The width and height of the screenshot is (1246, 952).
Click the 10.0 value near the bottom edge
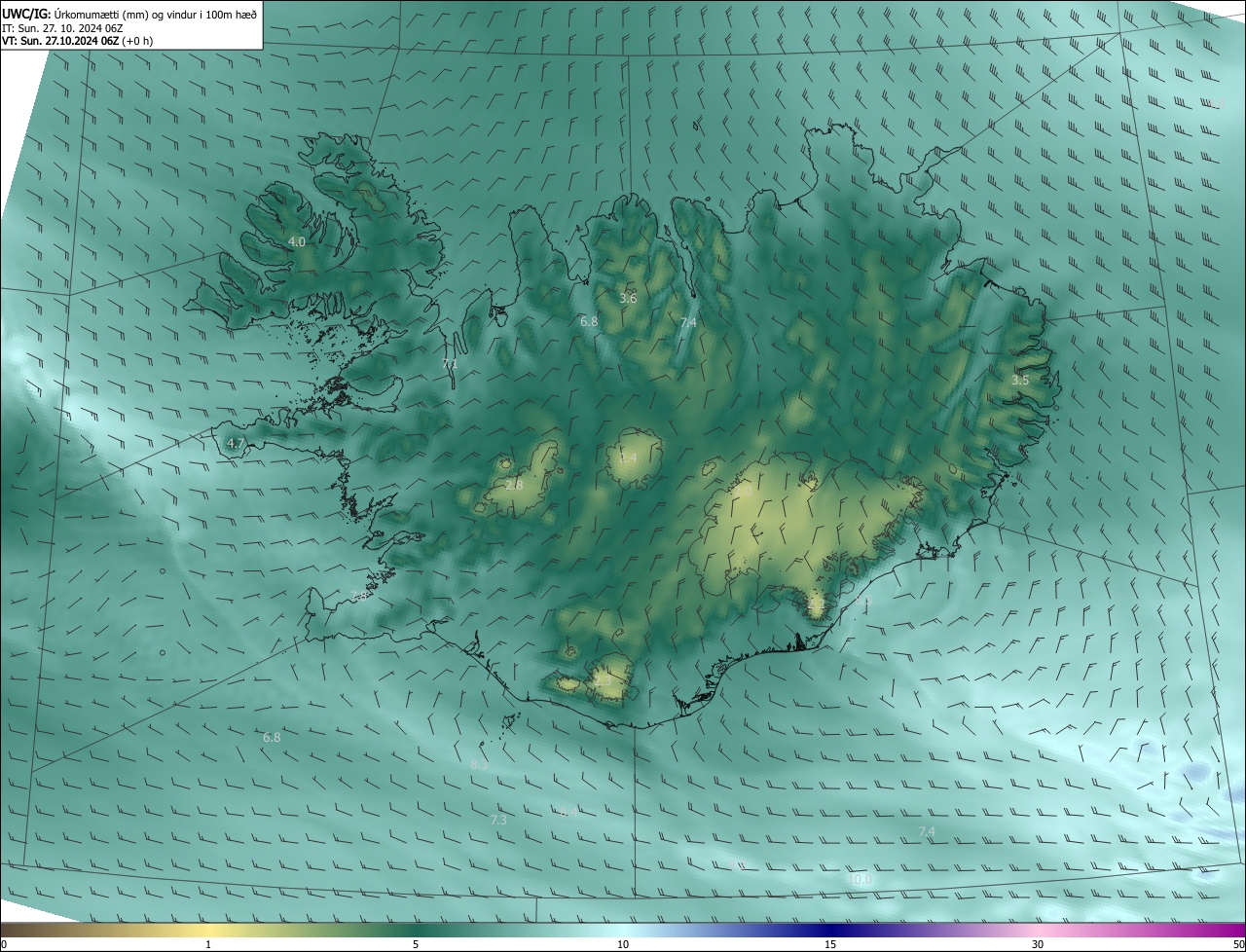(861, 880)
